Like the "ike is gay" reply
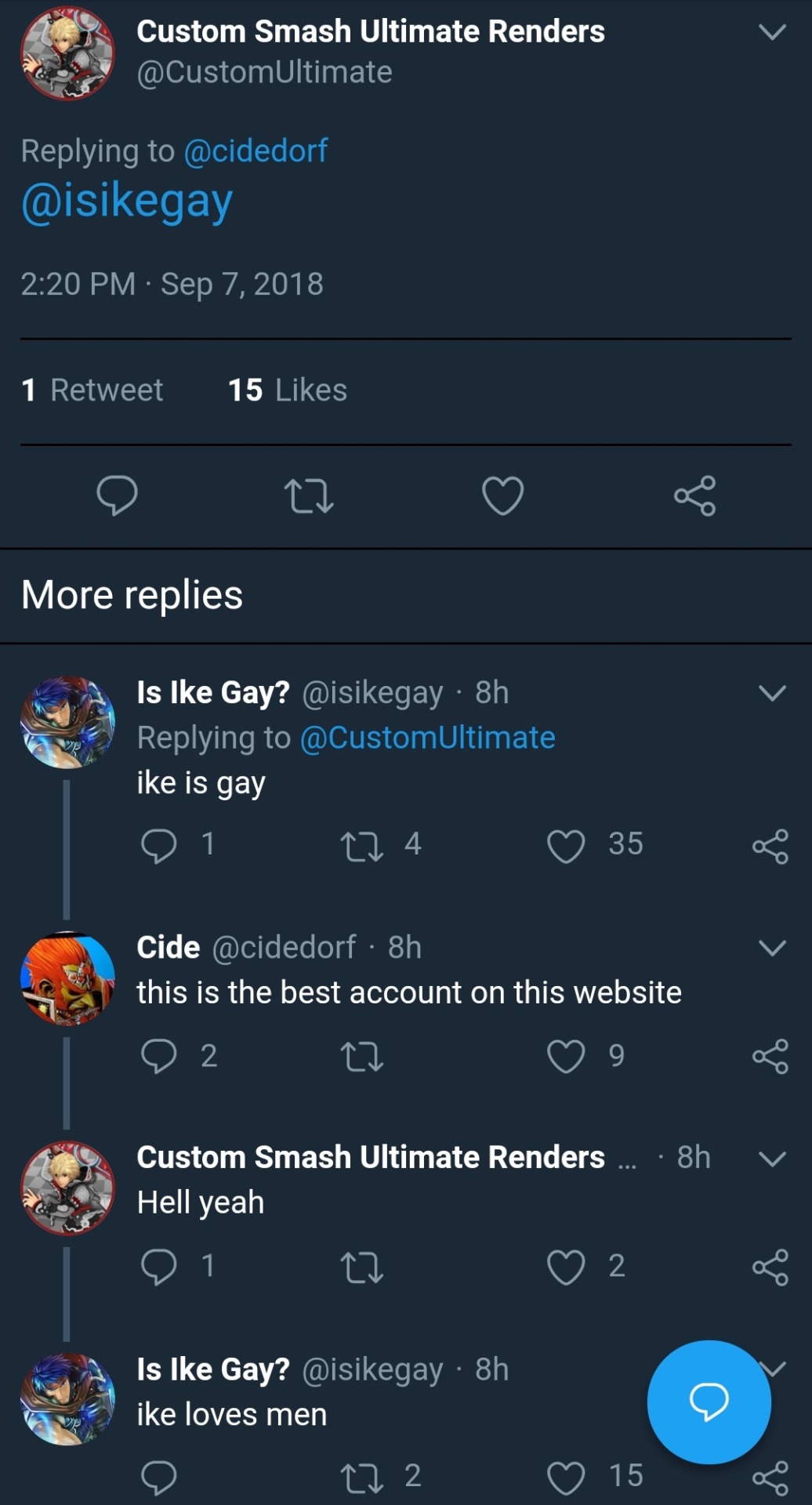This screenshot has width=812, height=1505. 566,846
